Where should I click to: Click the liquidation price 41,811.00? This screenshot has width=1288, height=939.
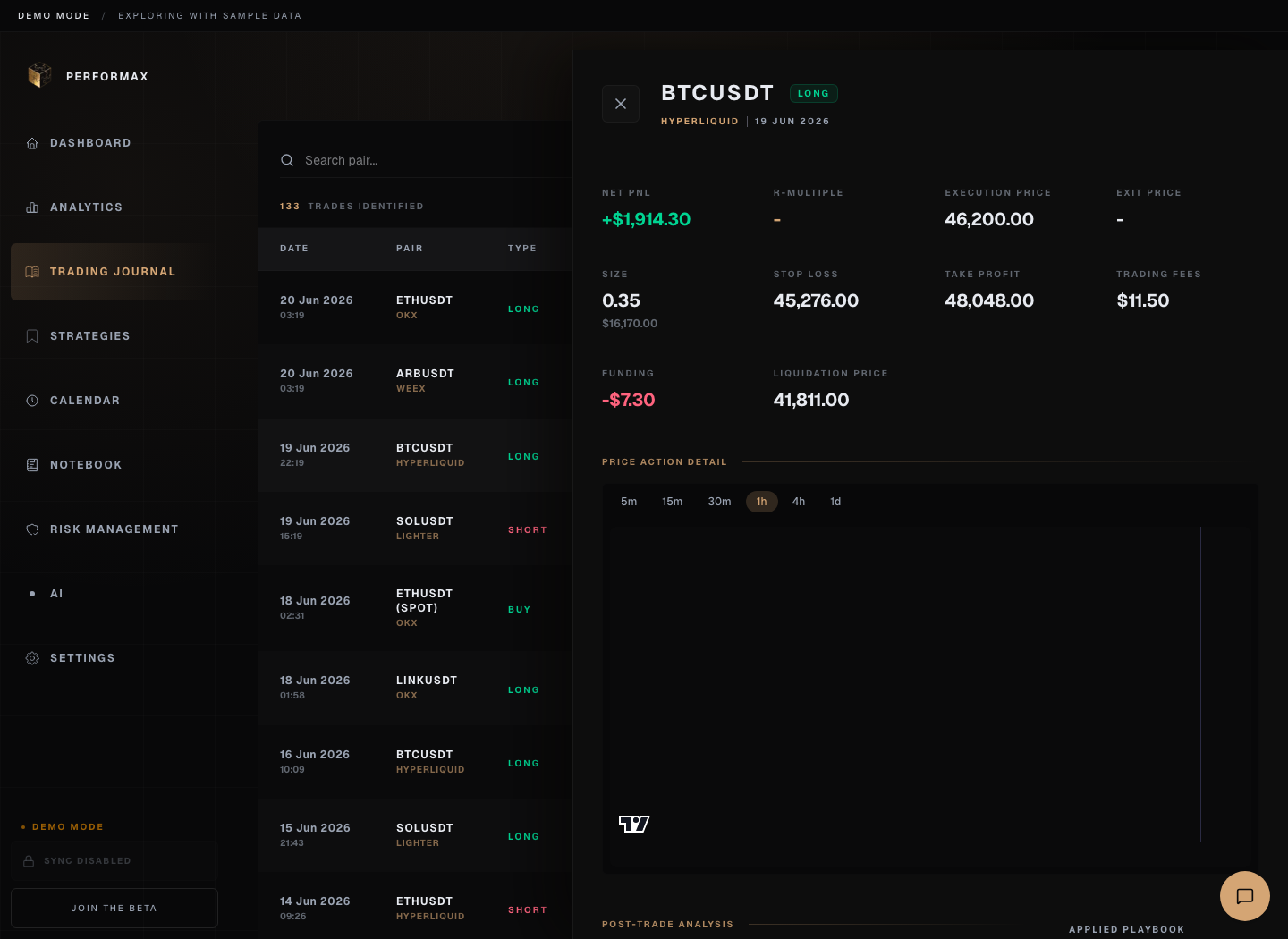pyautogui.click(x=811, y=400)
